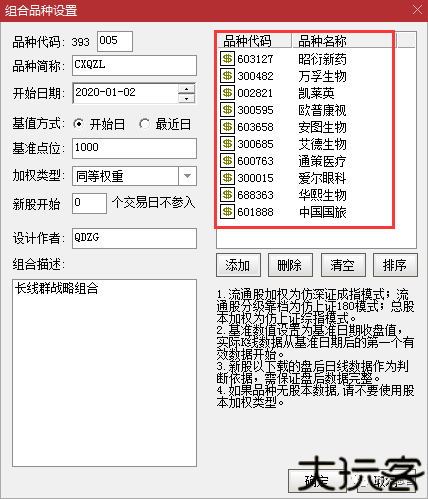
Task: Click the stock icon beside 002821
Action: pos(227,93)
